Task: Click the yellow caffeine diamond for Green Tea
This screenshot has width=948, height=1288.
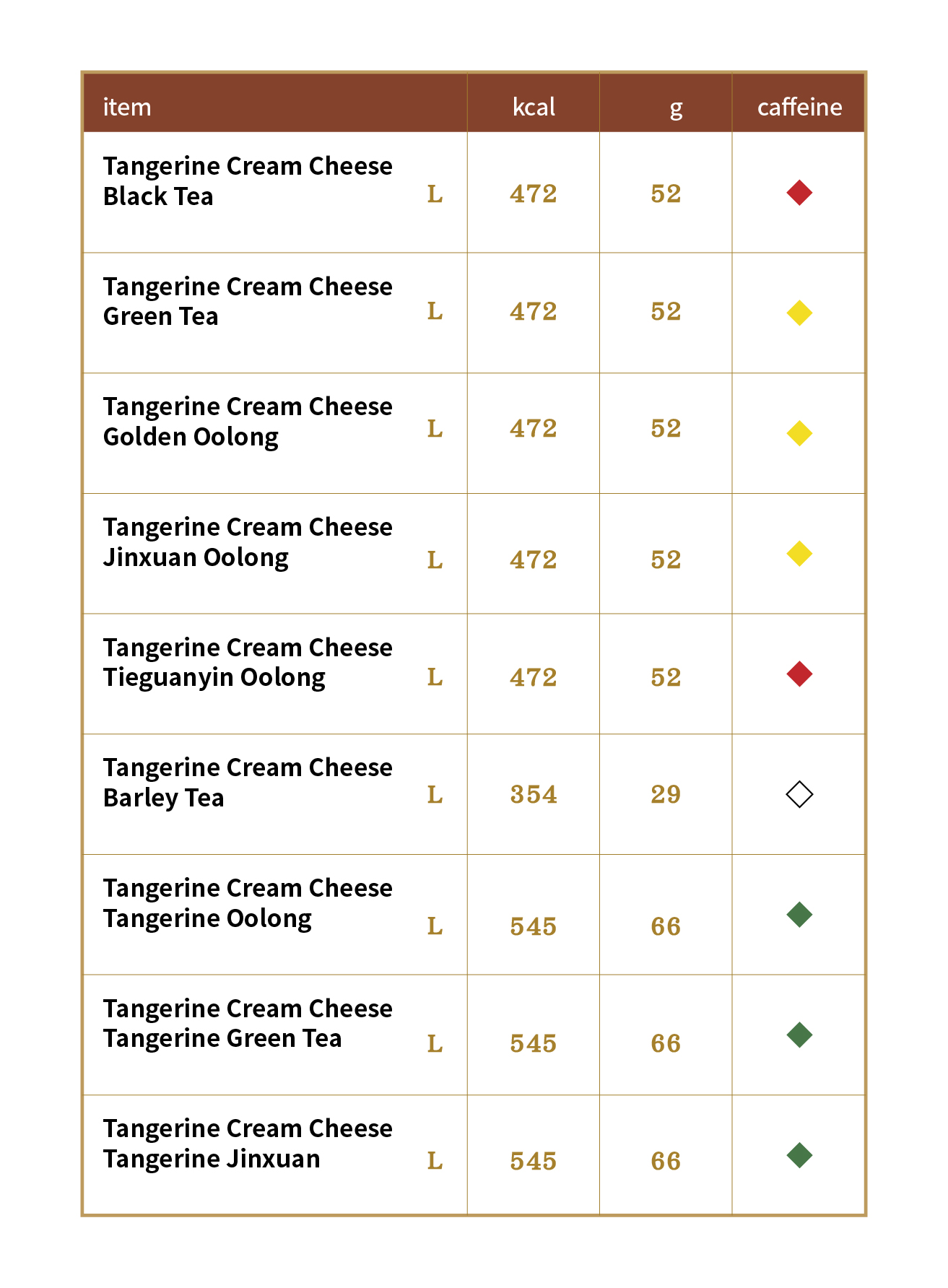Action: (799, 313)
